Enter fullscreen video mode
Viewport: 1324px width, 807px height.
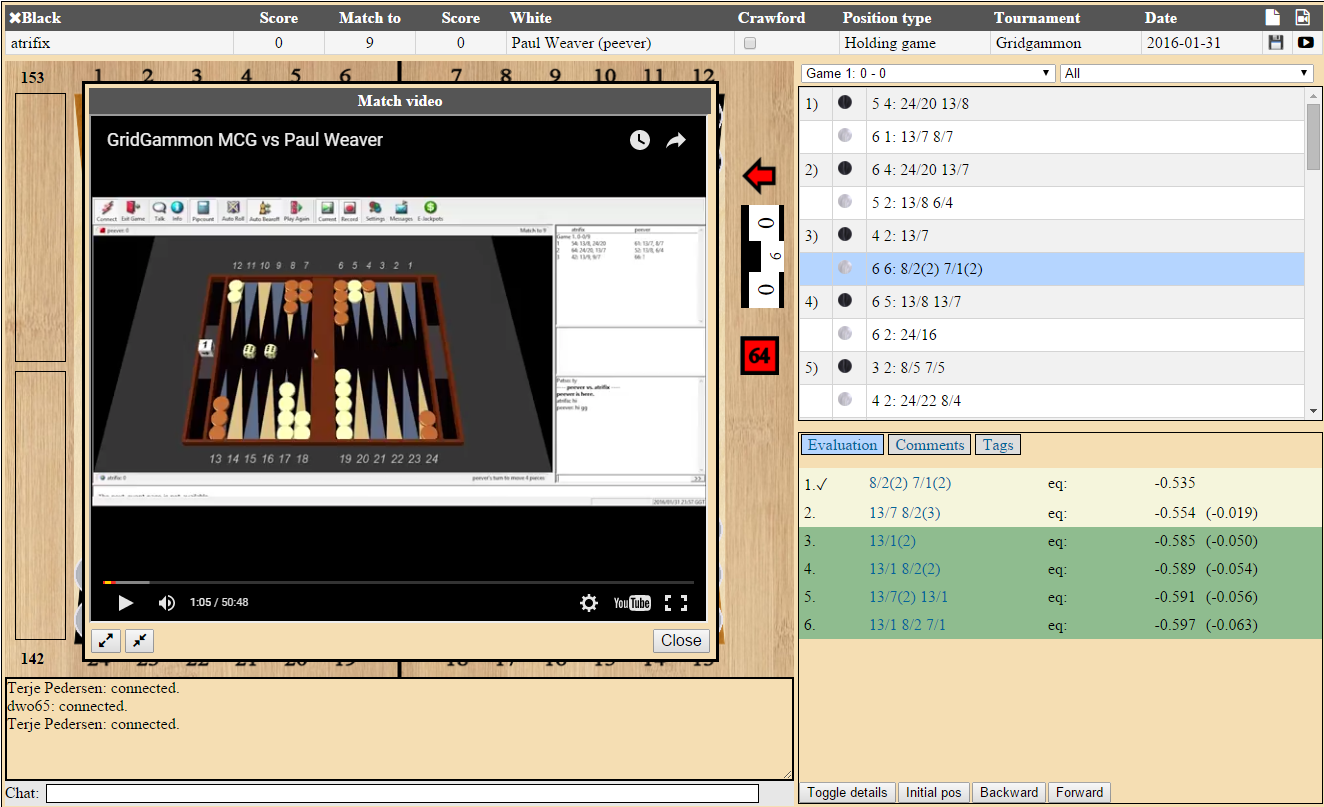[x=676, y=602]
